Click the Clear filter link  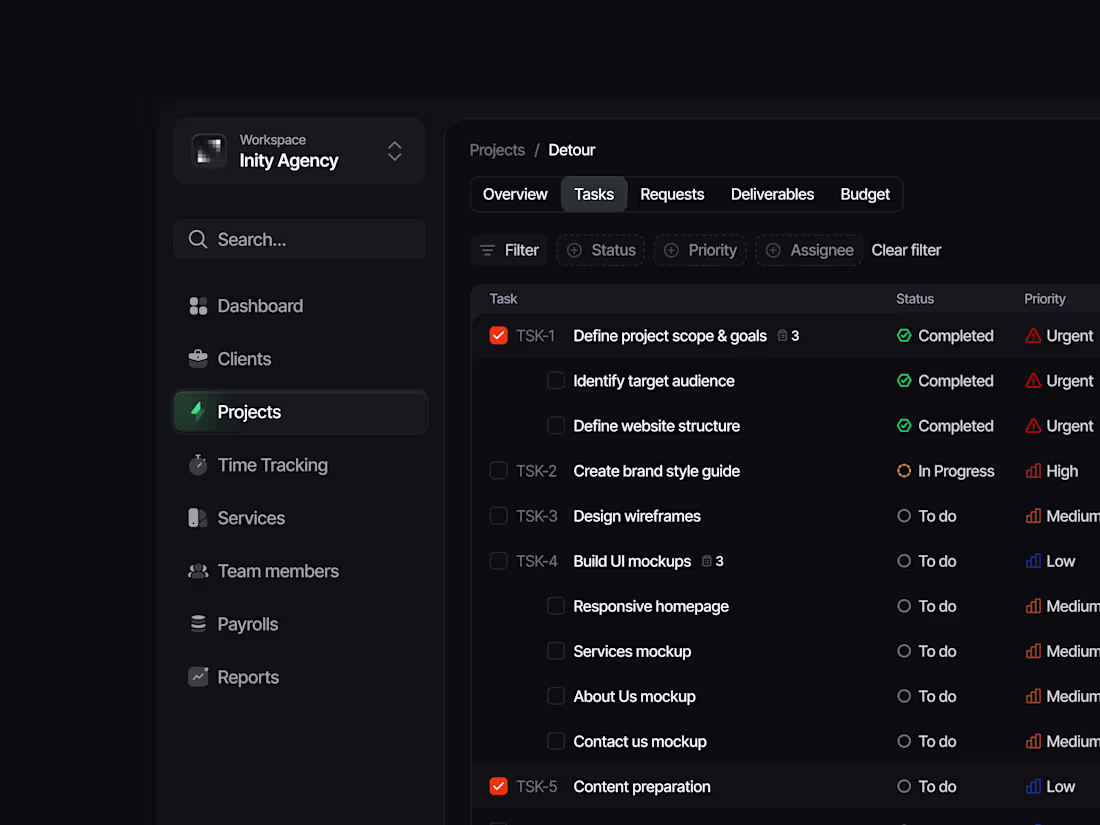click(x=906, y=250)
